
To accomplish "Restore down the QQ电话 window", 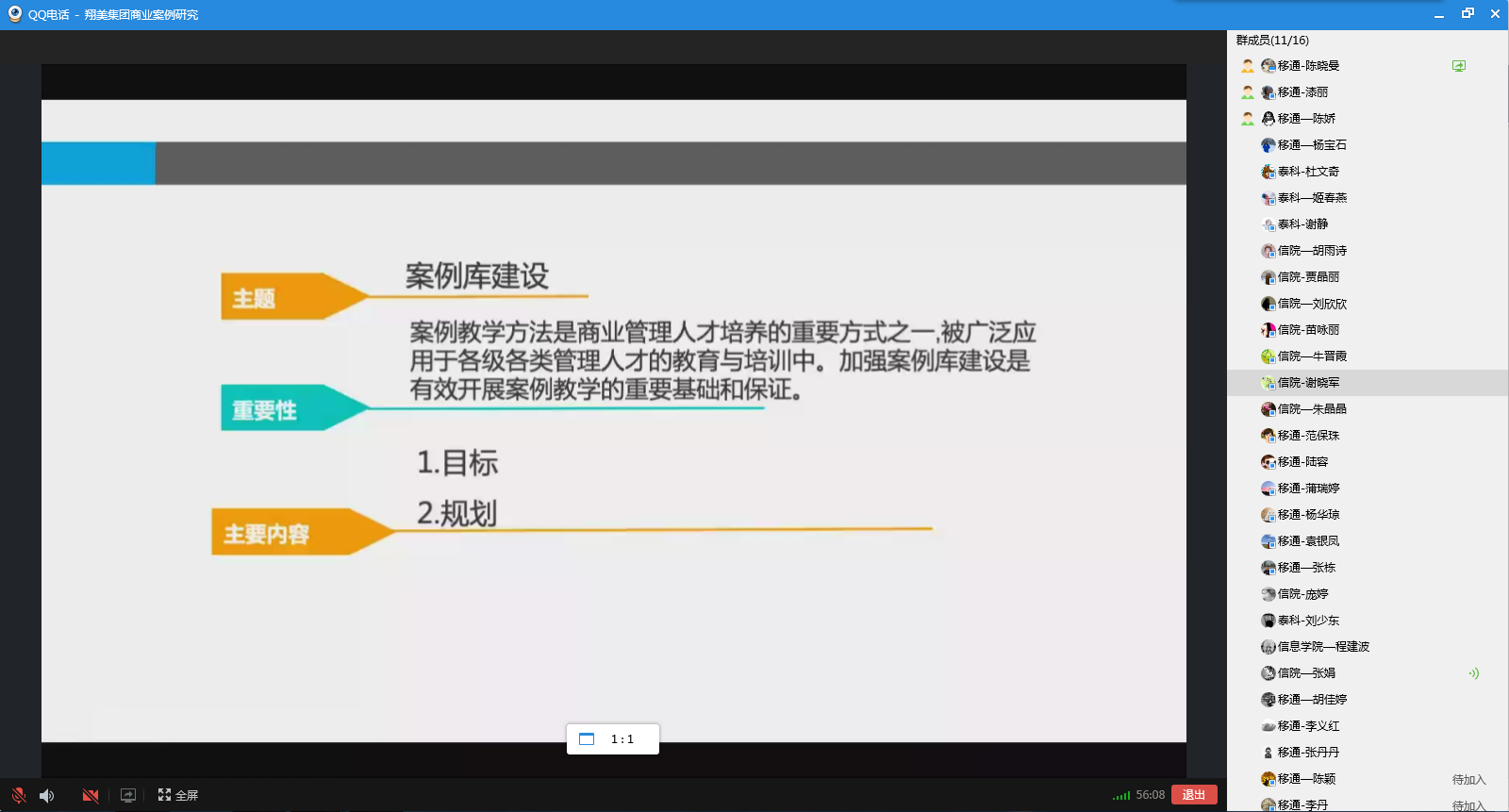I will pos(1468,14).
